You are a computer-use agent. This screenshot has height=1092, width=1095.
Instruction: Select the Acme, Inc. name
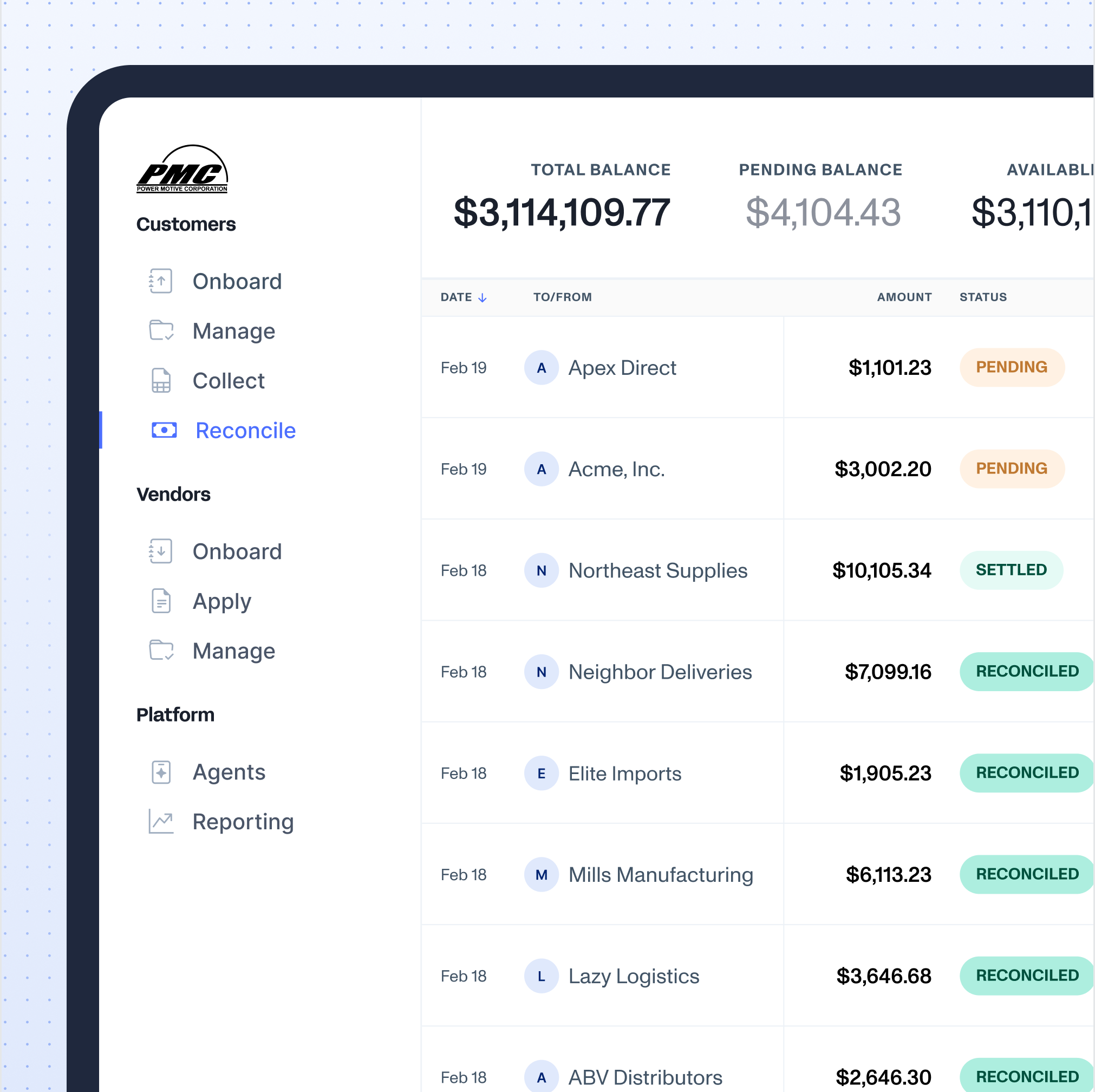[x=617, y=470]
